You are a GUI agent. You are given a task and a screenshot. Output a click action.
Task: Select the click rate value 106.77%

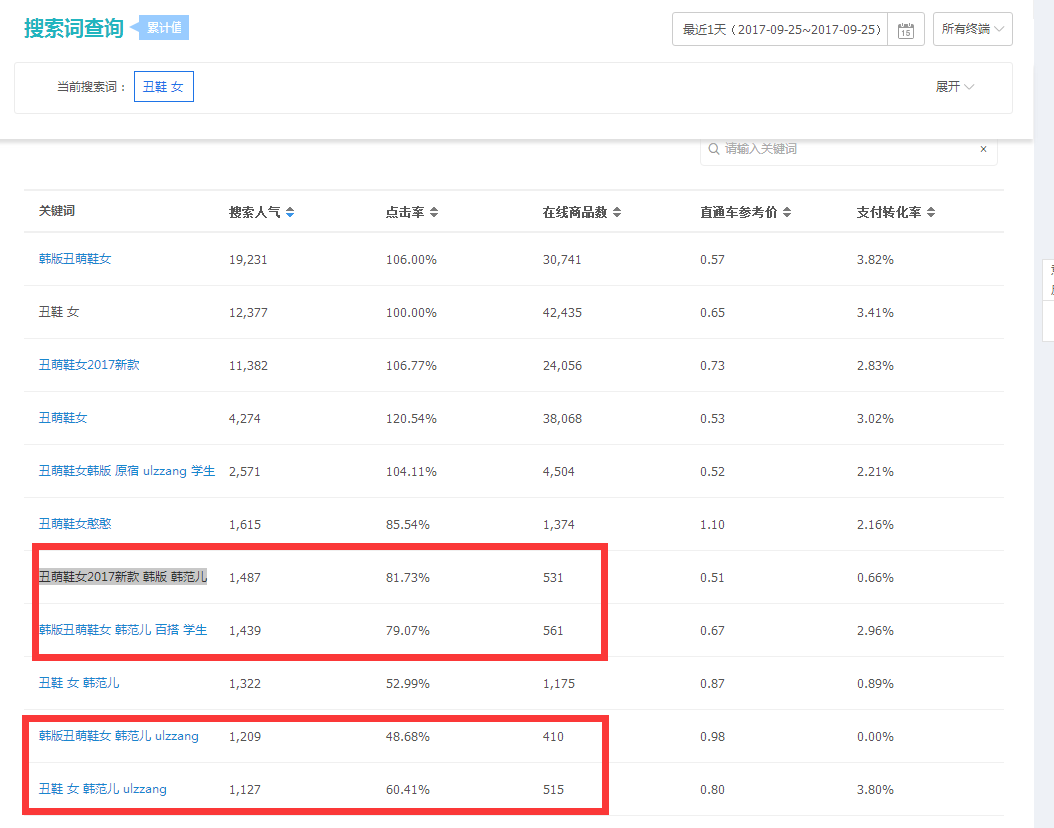(x=411, y=366)
